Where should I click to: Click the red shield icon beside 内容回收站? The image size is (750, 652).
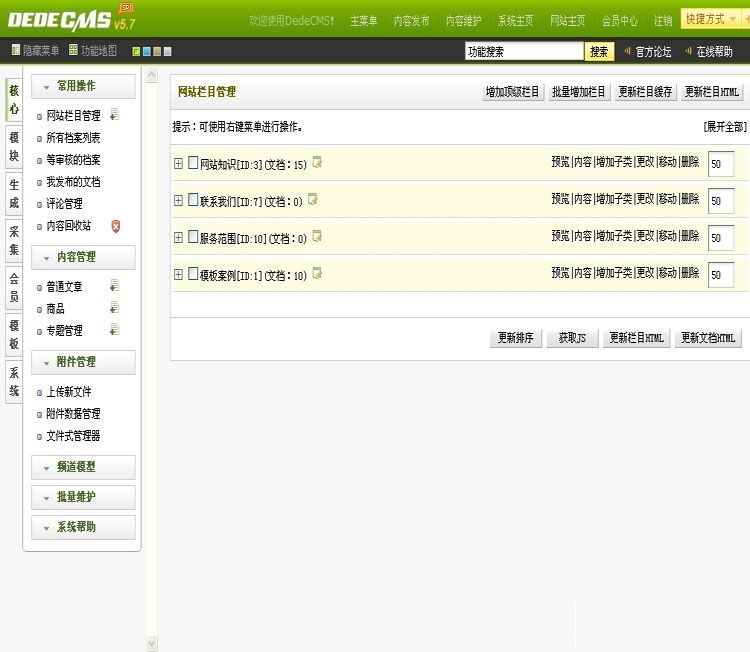116,226
